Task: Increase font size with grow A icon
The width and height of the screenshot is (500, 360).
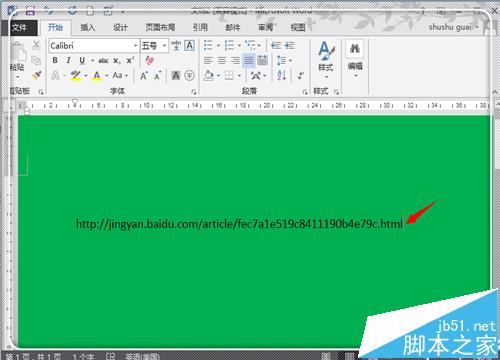Action: click(x=144, y=76)
